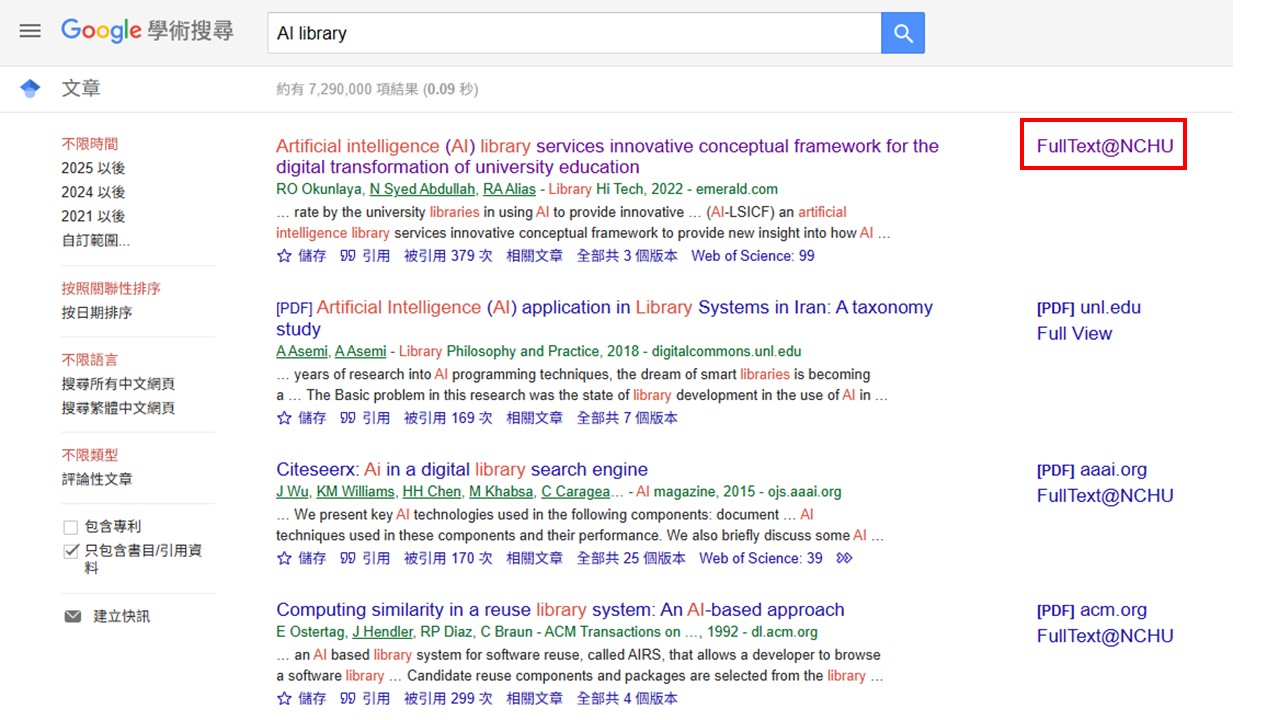
Task: Sort results with 按日期排序
Action: [x=97, y=312]
